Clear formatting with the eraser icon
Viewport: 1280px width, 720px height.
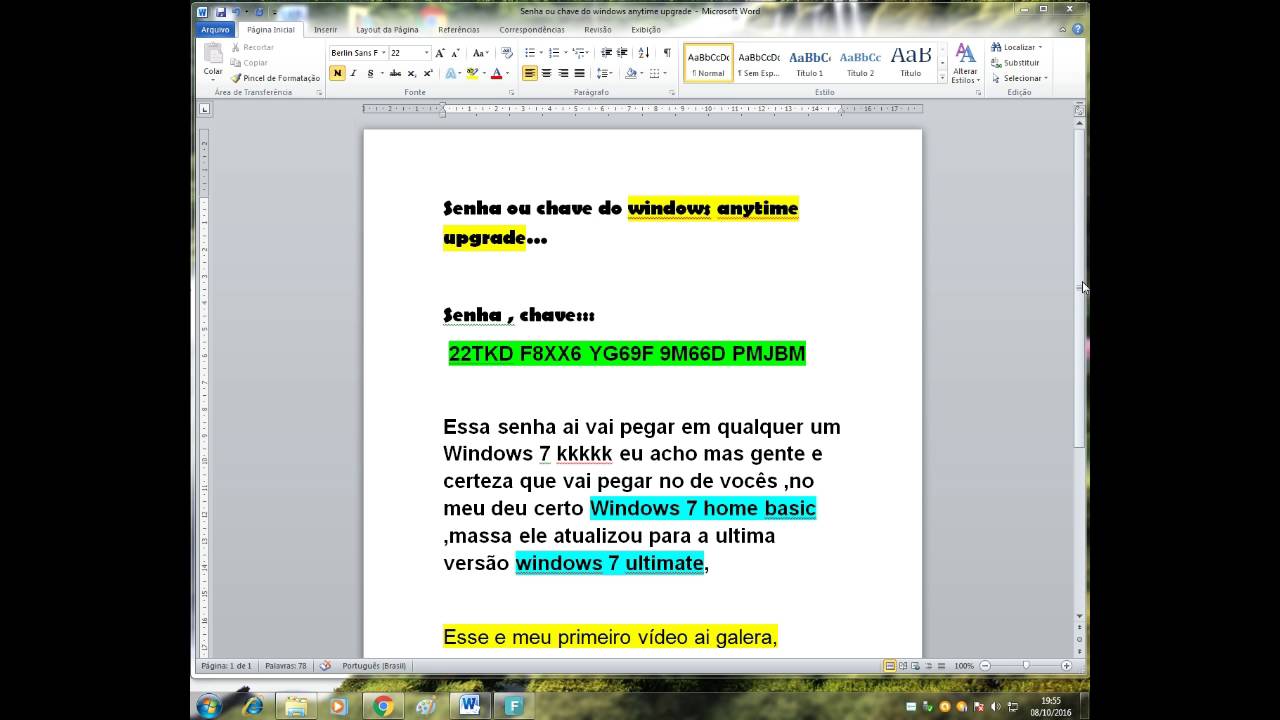point(506,53)
